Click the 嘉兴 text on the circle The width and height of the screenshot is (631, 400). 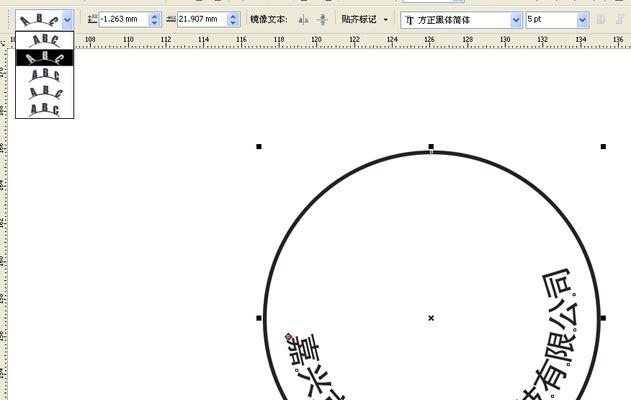pyautogui.click(x=311, y=366)
